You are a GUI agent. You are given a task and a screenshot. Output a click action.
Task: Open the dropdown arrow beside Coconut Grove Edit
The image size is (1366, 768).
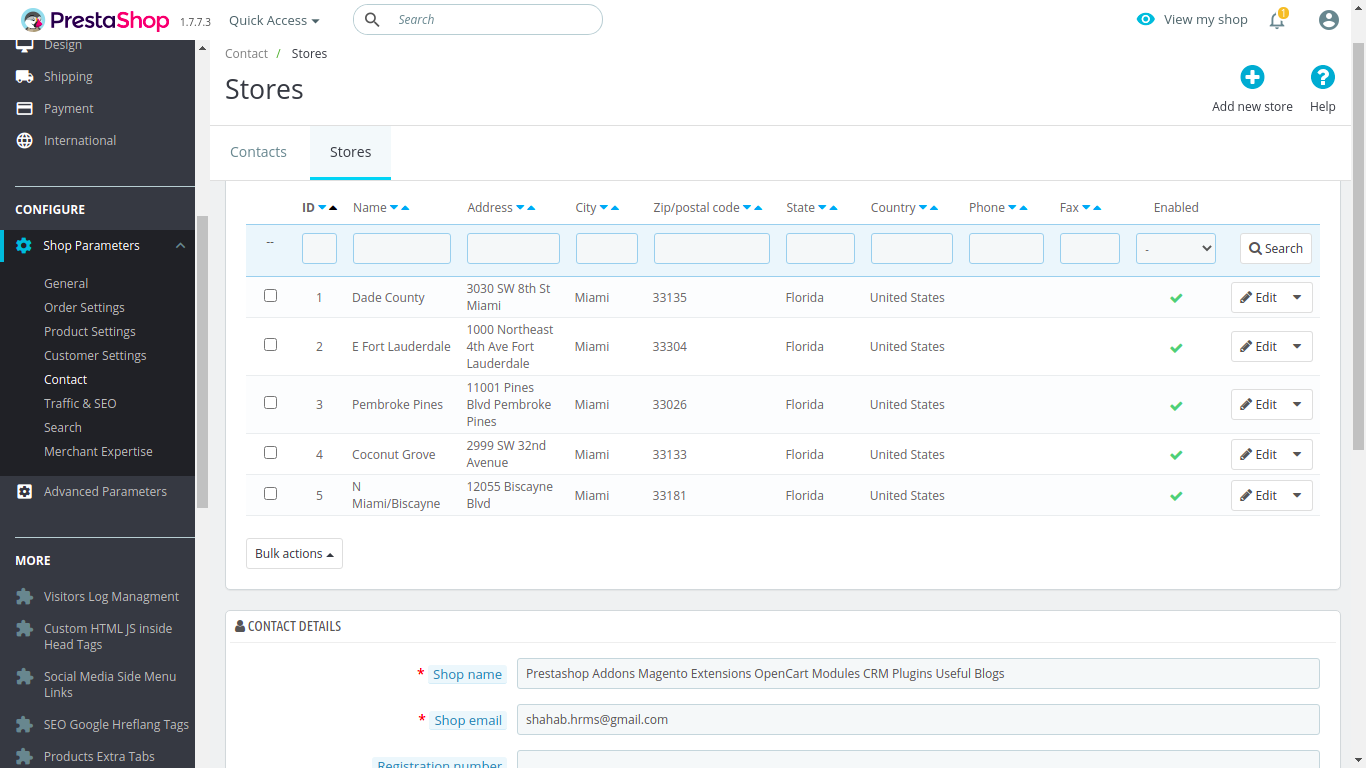(x=1297, y=454)
